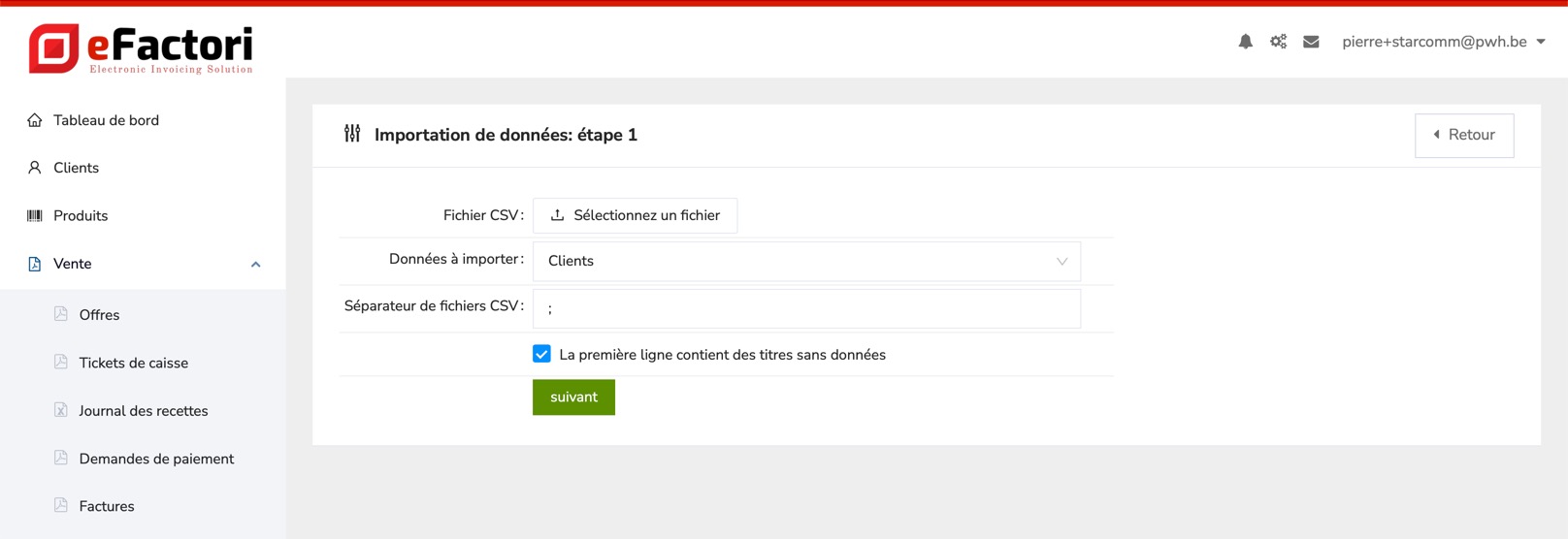
Task: Go to Tickets de caisse
Action: click(x=133, y=363)
